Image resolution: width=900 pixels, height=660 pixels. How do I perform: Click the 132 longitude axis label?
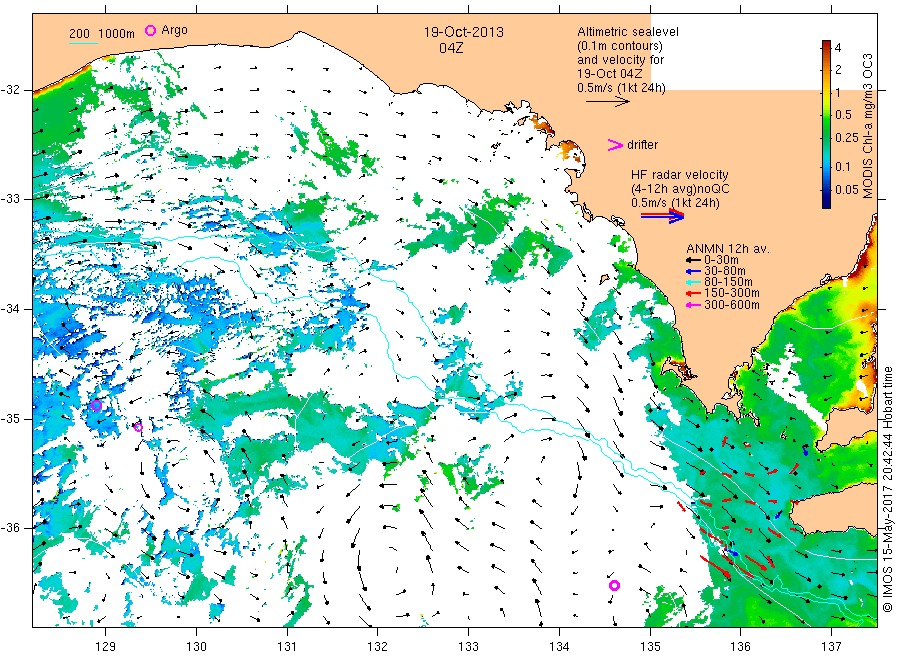(378, 647)
